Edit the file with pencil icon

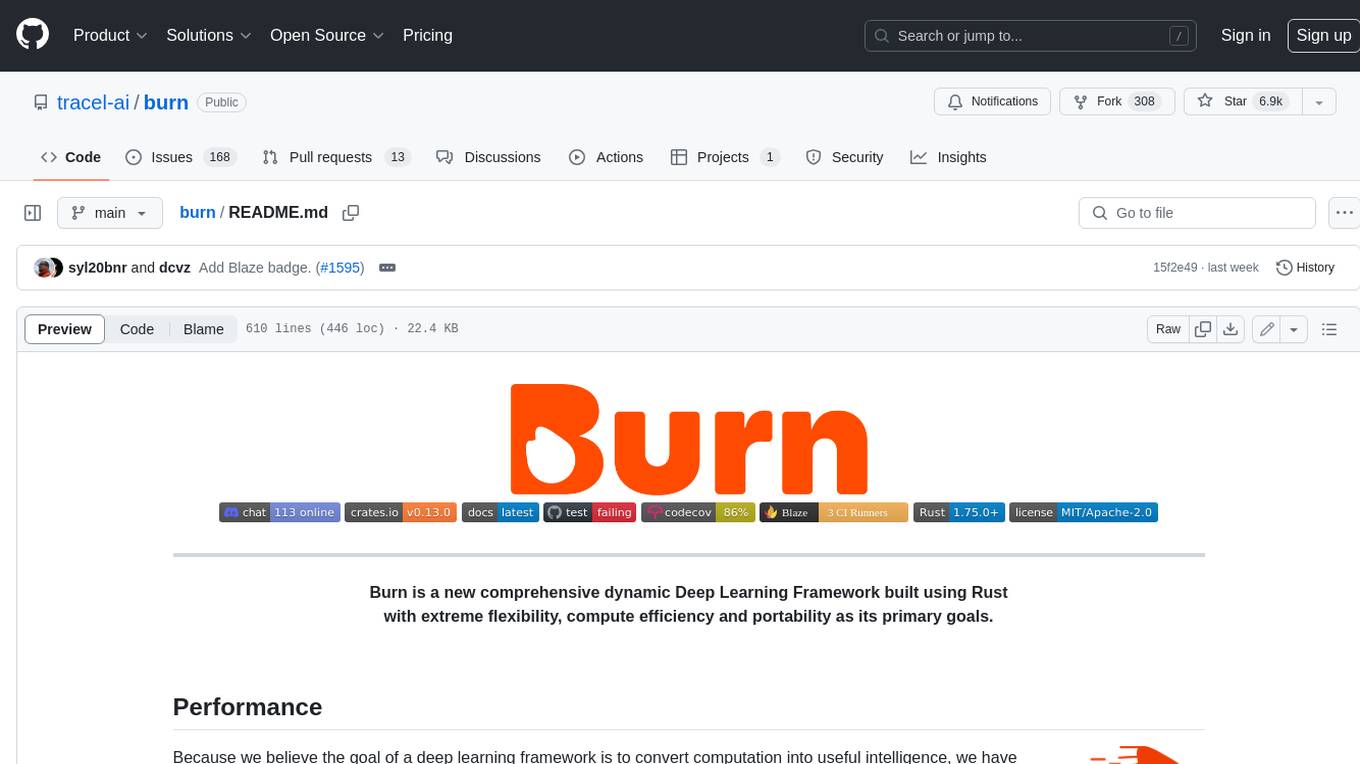point(1267,329)
